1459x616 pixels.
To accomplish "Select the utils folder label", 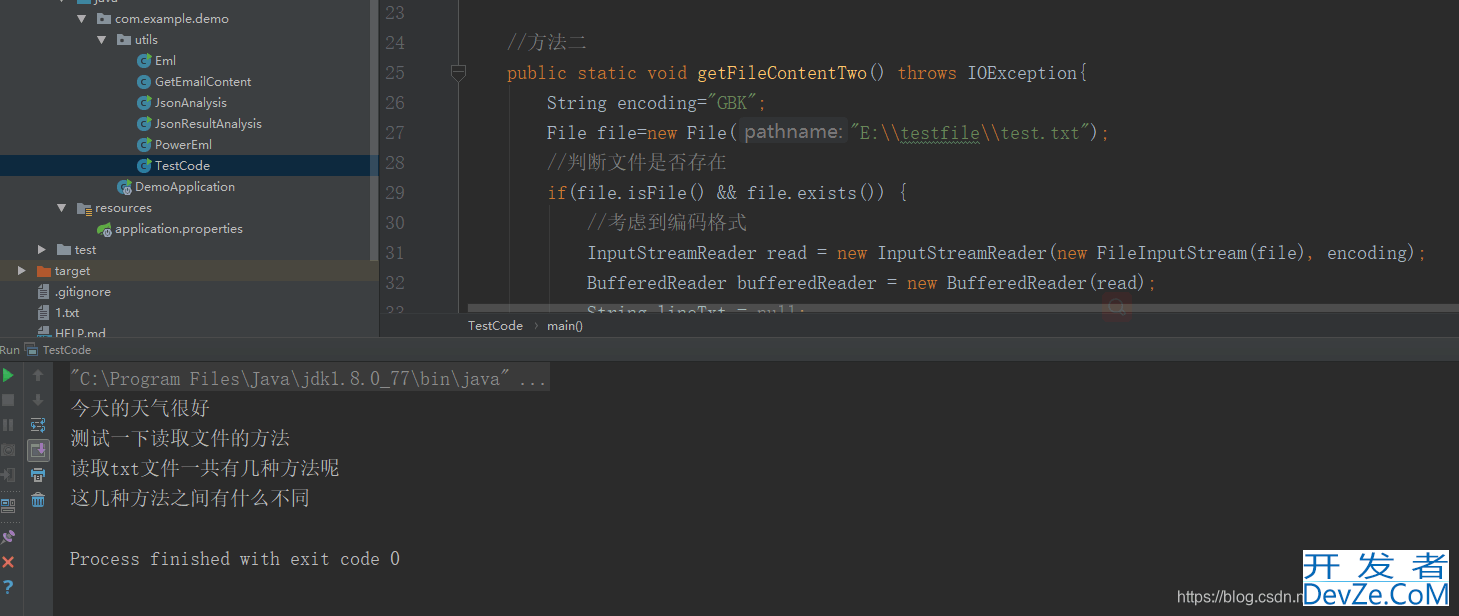I will 146,40.
